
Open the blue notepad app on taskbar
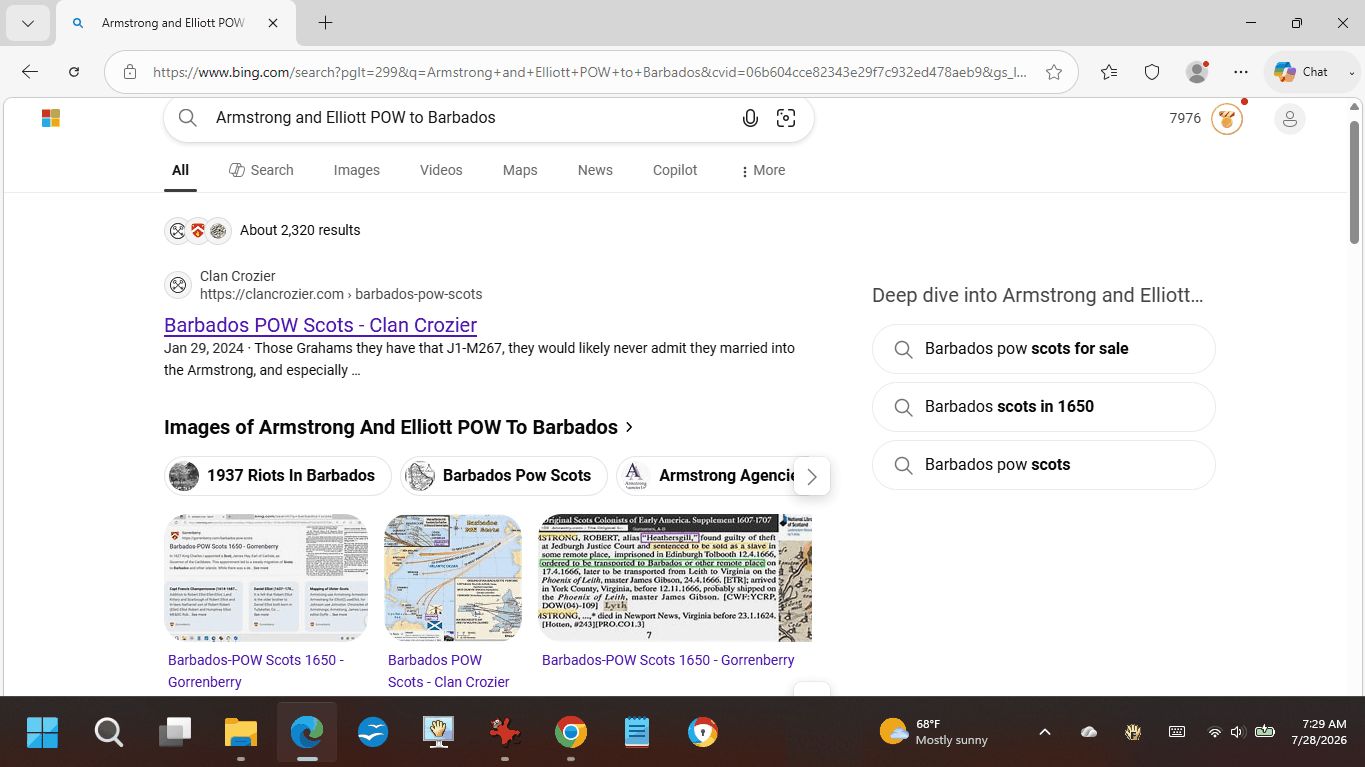[637, 733]
